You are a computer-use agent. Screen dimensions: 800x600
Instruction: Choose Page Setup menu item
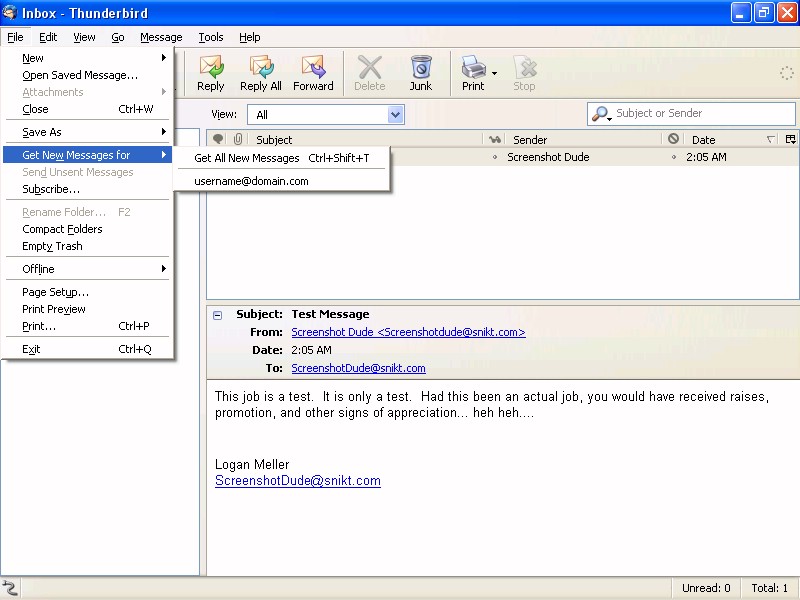pos(88,292)
